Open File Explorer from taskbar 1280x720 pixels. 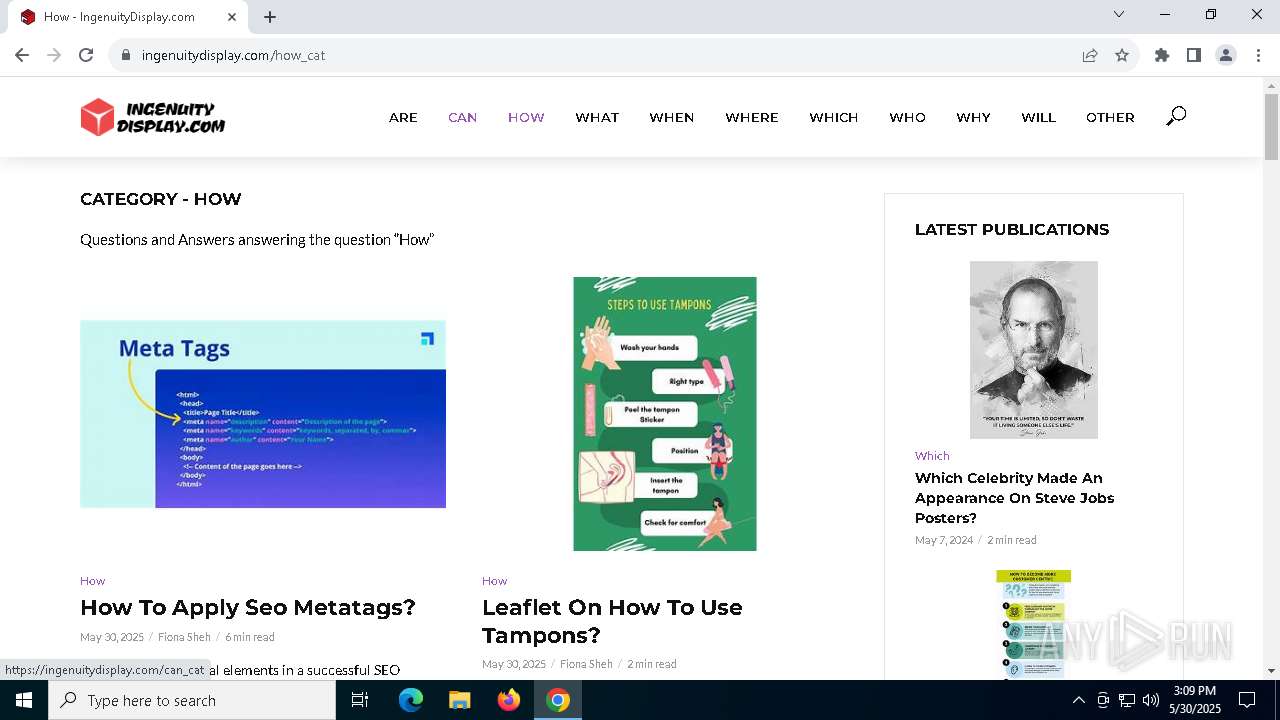pos(459,700)
